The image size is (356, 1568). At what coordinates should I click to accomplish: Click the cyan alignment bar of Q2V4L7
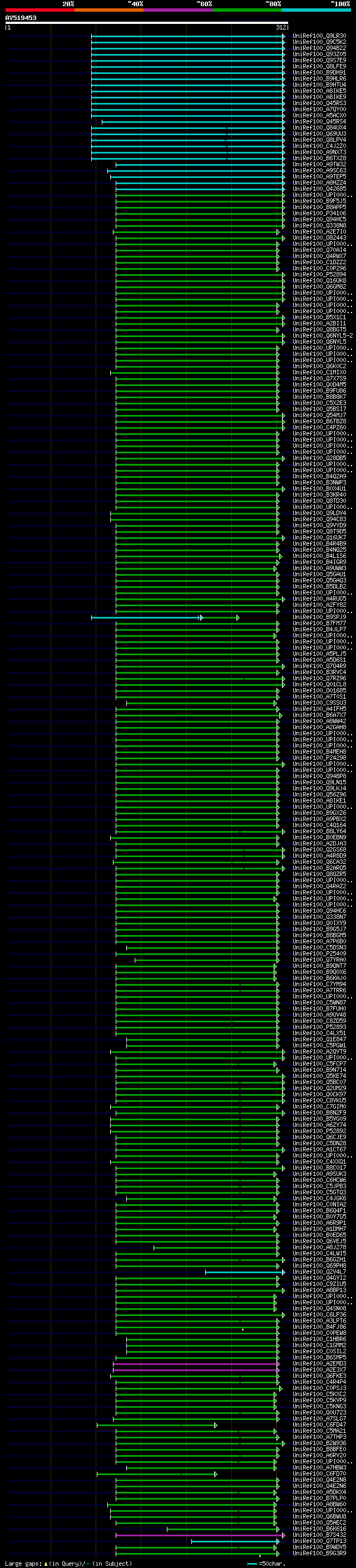coord(244,1272)
